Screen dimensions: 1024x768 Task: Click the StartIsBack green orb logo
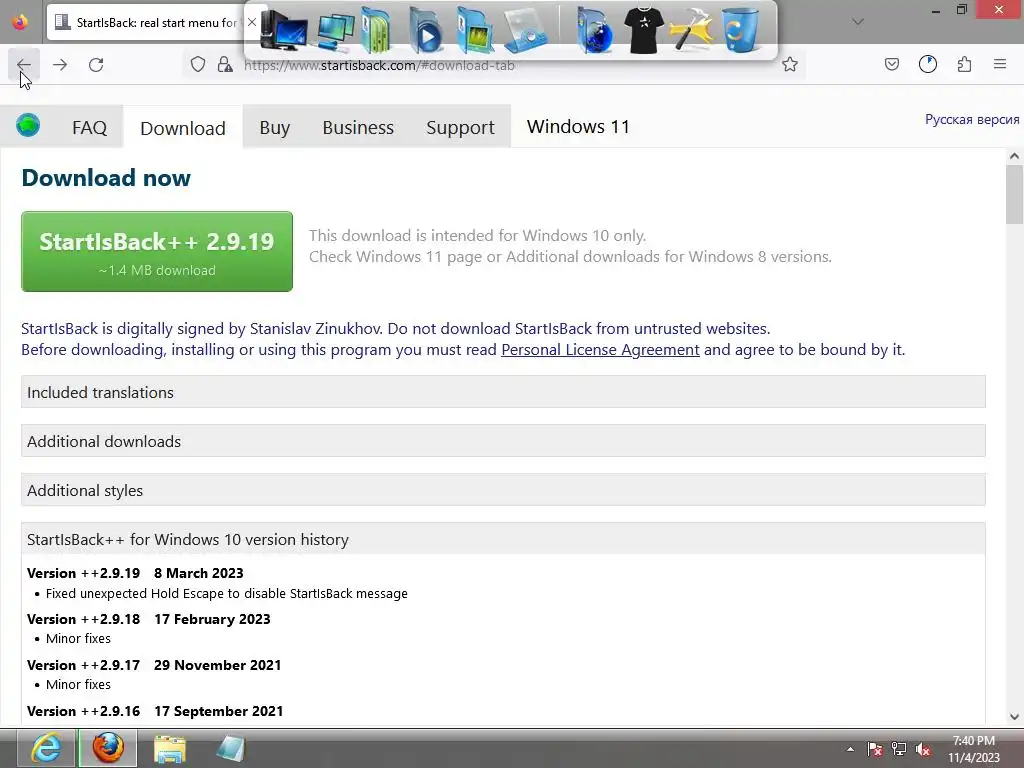click(x=28, y=125)
